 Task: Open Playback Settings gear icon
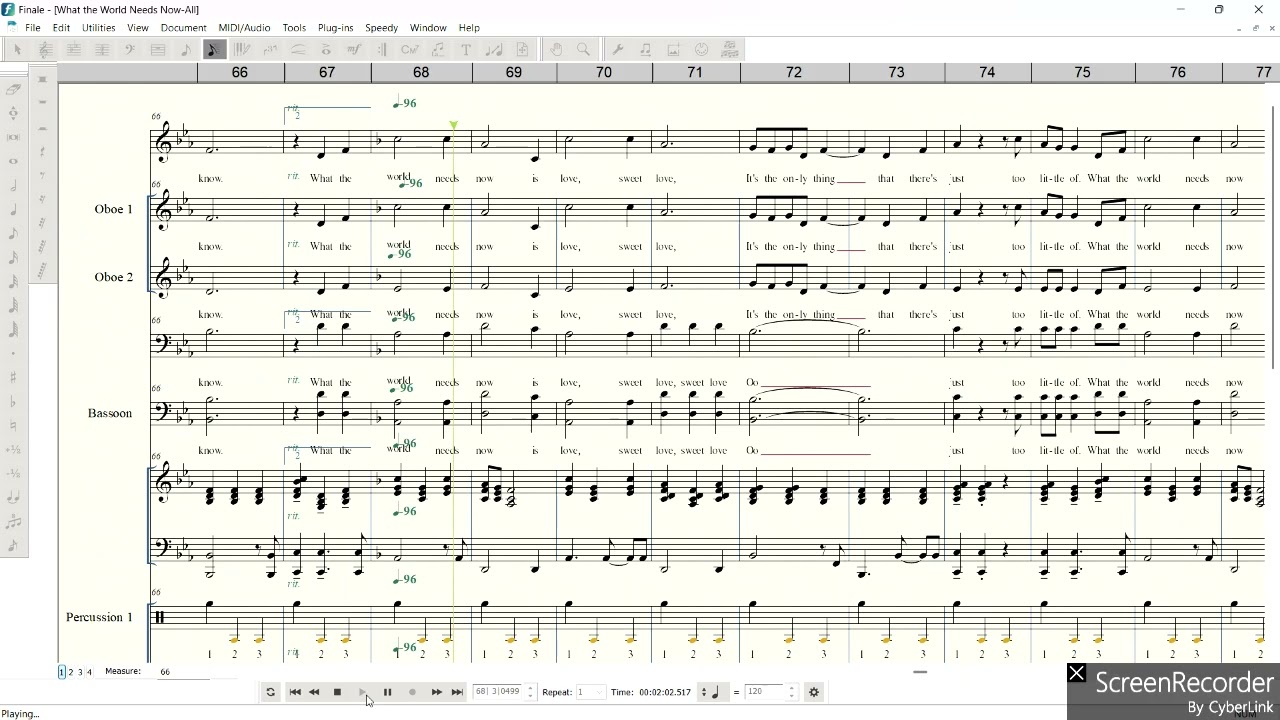(x=814, y=692)
